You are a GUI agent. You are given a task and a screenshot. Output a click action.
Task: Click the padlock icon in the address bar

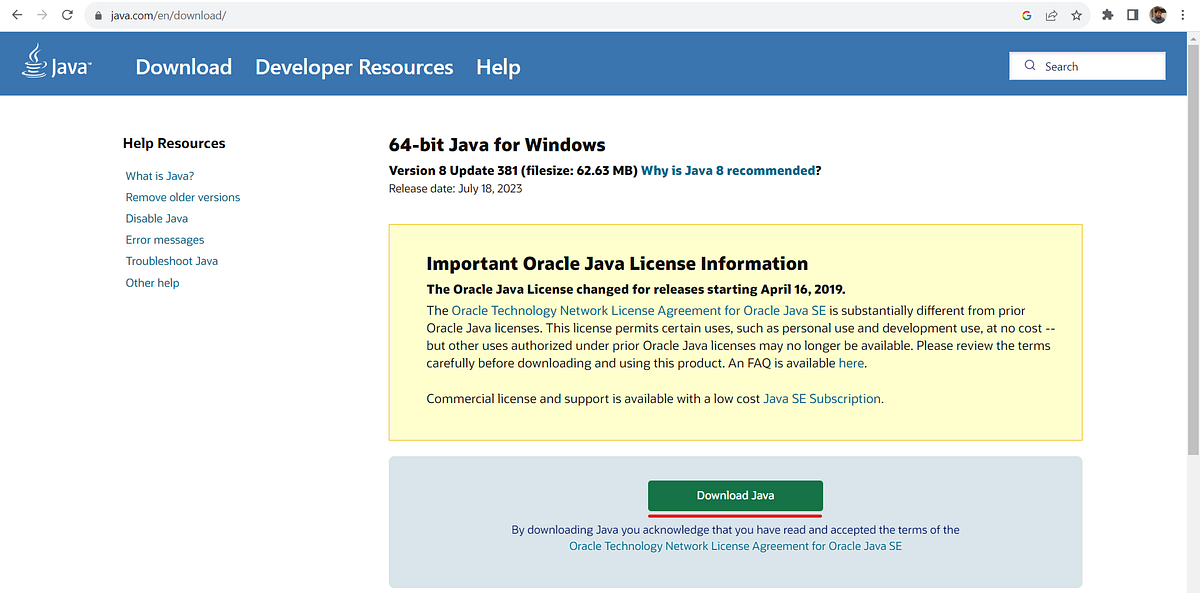[96, 15]
